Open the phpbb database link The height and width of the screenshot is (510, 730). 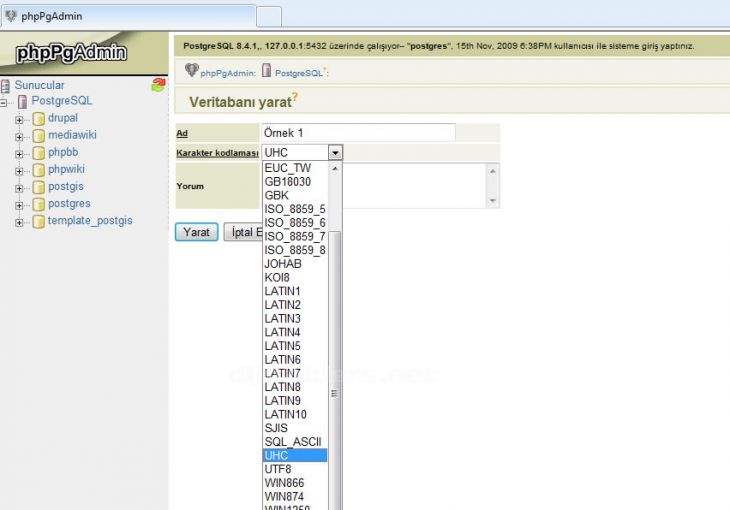[x=63, y=152]
